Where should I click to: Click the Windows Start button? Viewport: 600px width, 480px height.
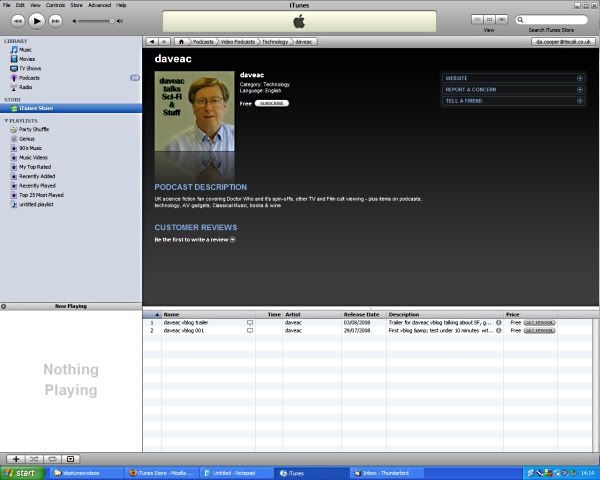pyautogui.click(x=22, y=473)
